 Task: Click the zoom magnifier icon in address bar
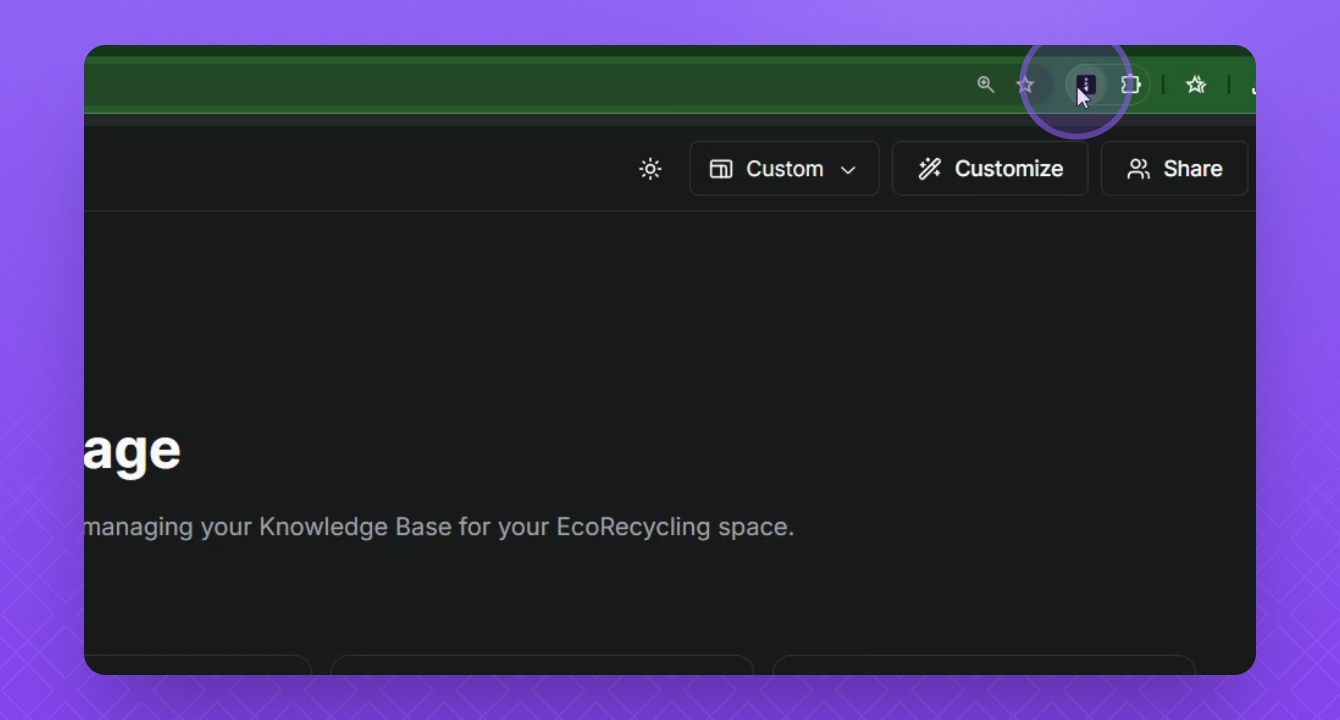click(986, 85)
